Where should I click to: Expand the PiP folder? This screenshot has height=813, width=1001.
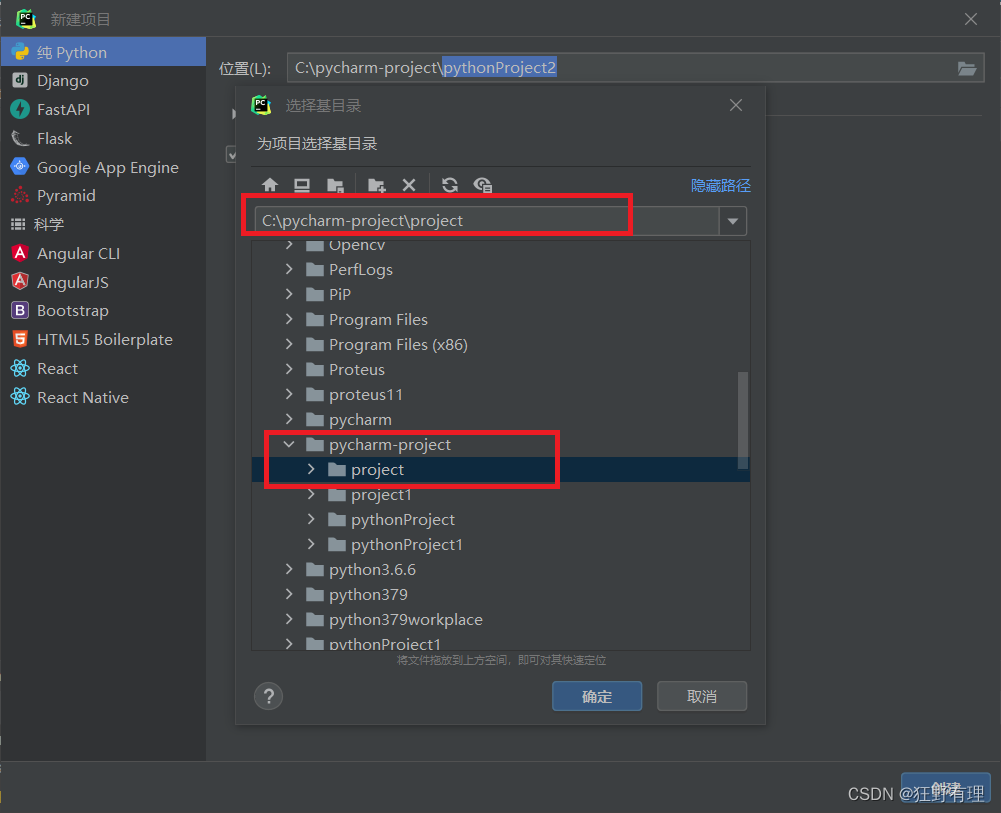click(289, 294)
